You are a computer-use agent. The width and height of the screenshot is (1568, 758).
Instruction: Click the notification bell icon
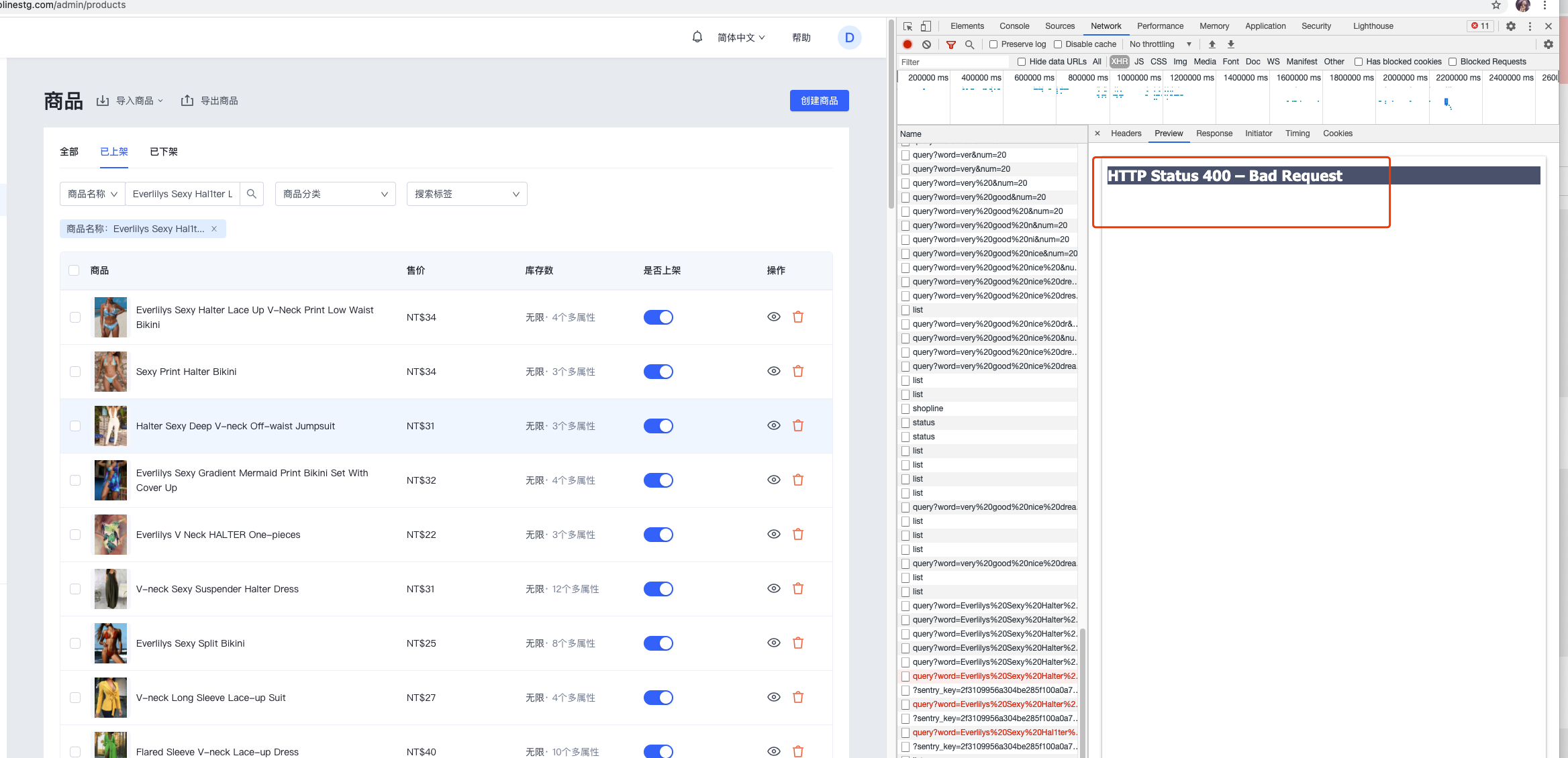coord(697,37)
